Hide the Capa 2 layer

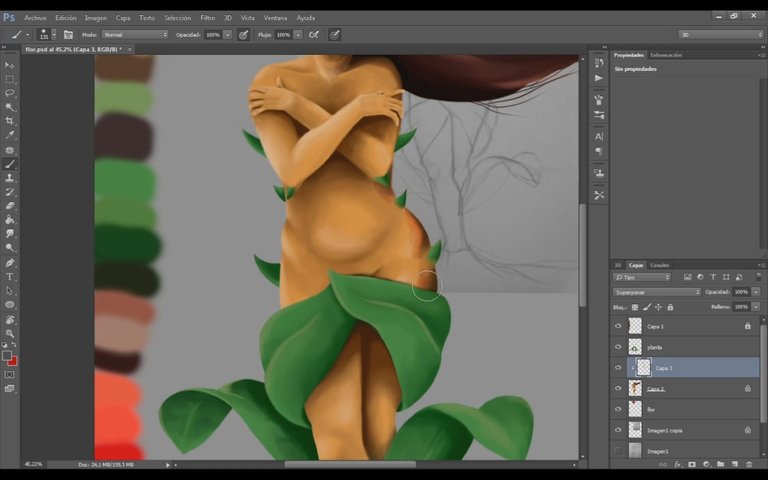point(618,388)
